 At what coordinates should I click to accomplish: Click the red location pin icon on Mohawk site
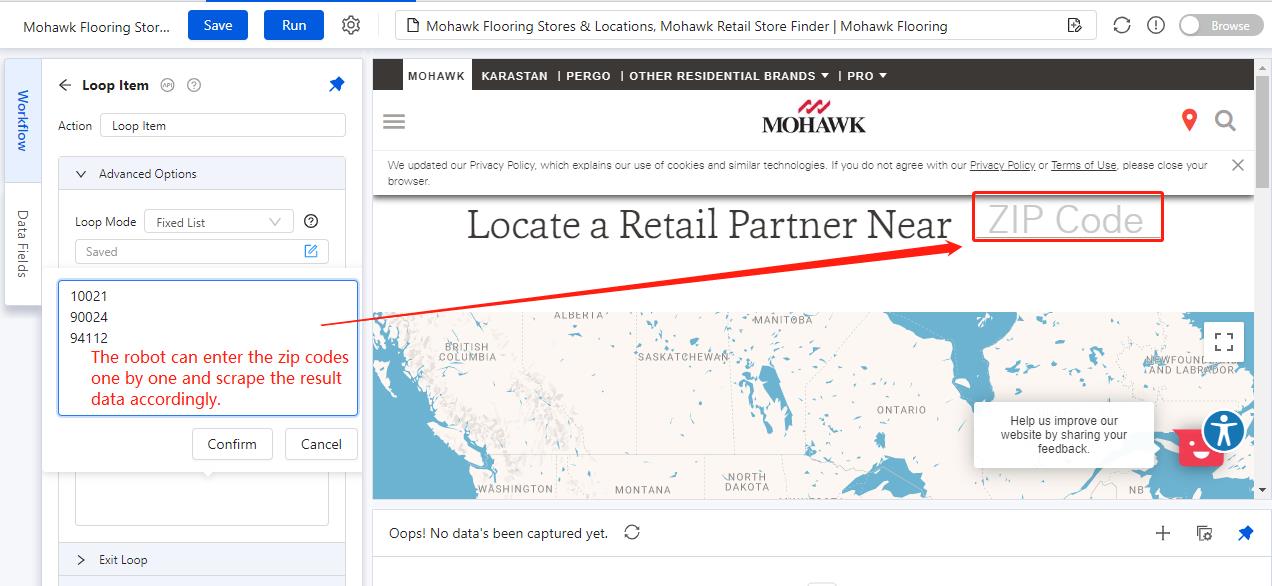coord(1189,121)
